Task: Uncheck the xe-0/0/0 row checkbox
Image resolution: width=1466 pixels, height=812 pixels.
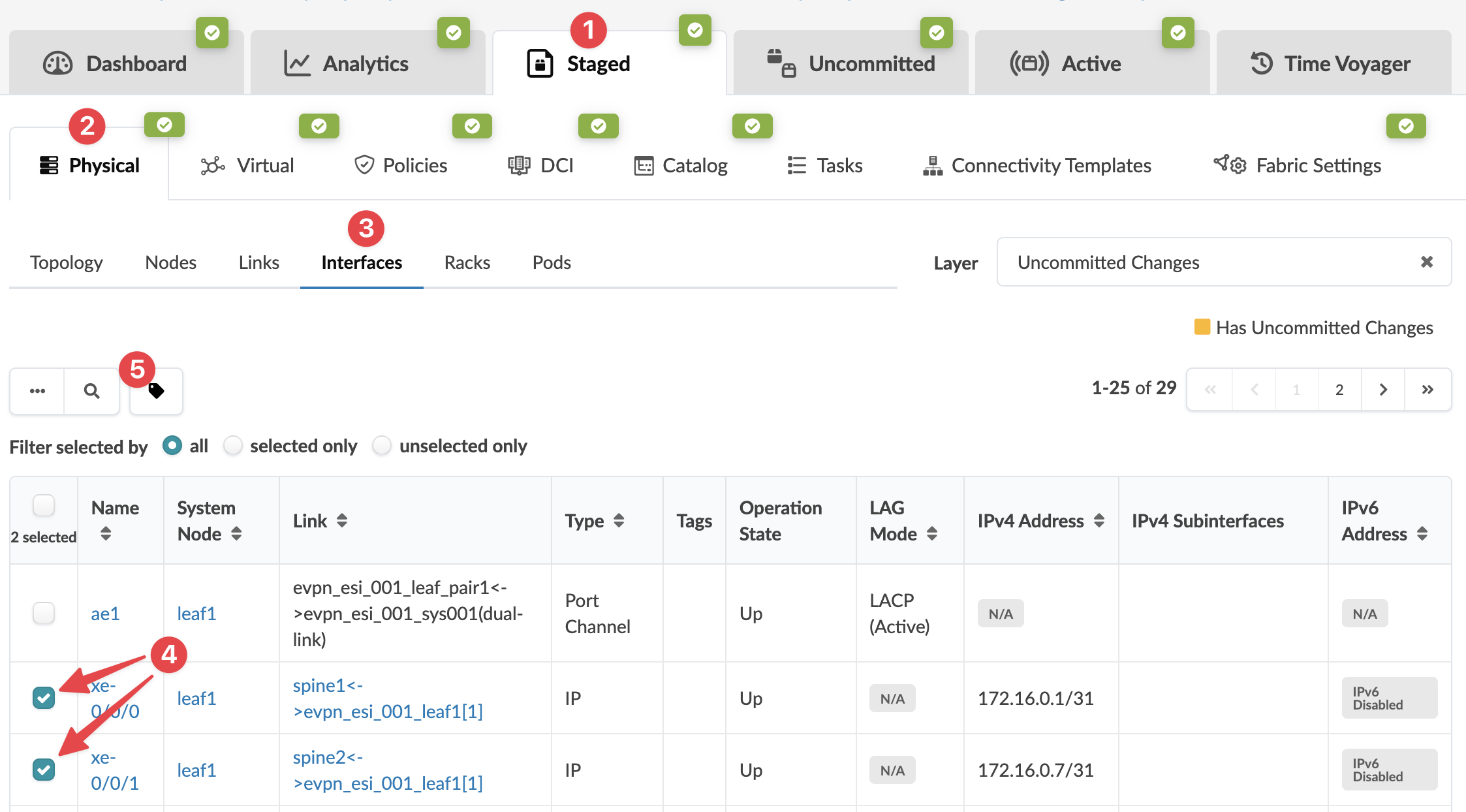Action: (x=44, y=698)
